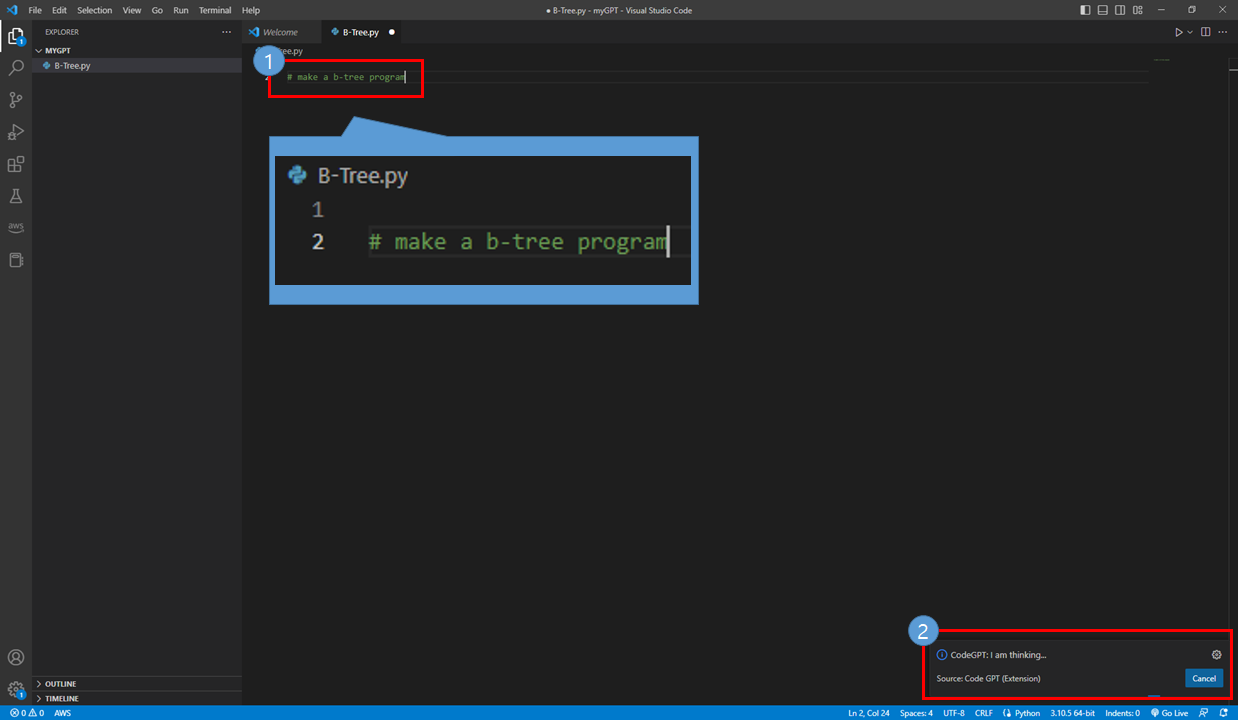Open CodeGPT notification settings gear

(x=1217, y=655)
